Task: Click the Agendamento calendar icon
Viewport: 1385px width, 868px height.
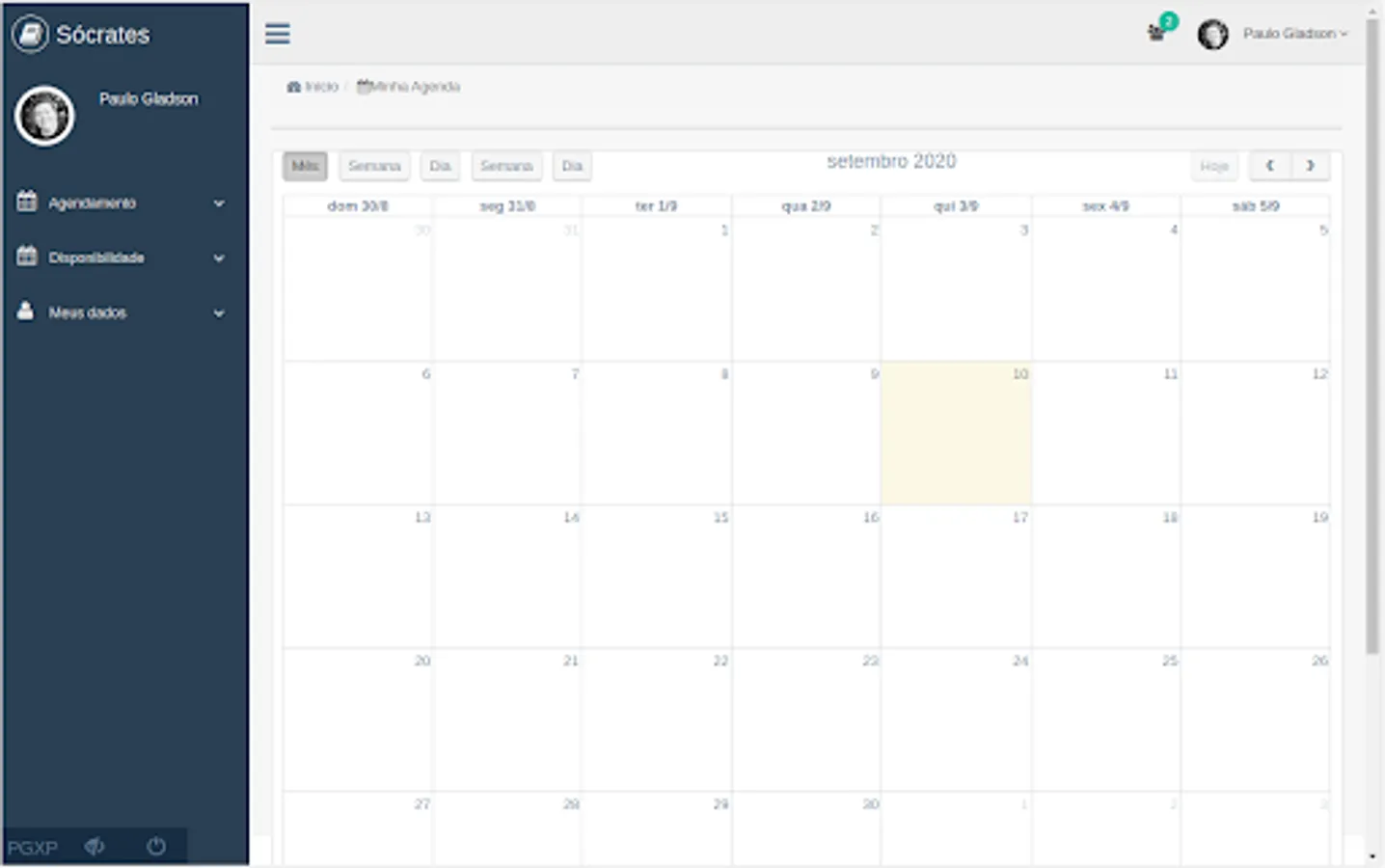Action: coord(27,202)
